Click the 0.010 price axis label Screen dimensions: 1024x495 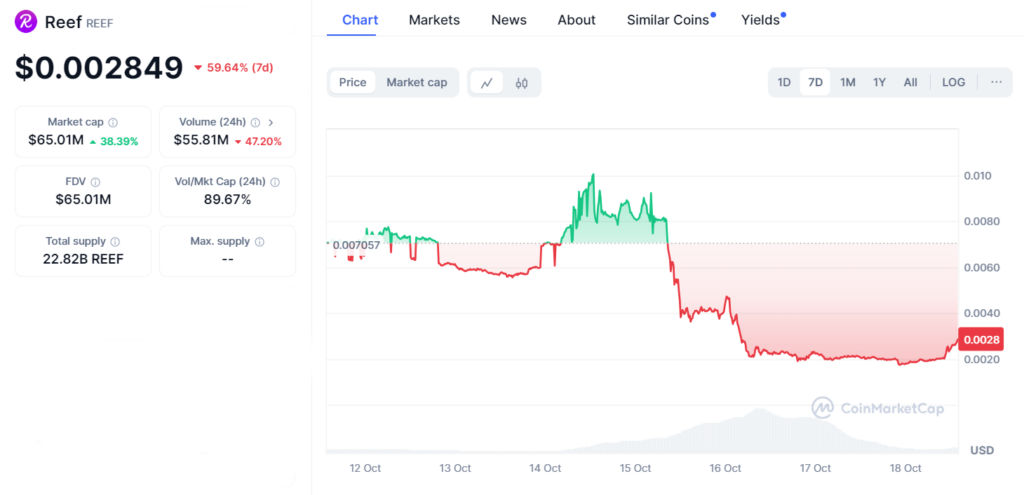click(978, 176)
